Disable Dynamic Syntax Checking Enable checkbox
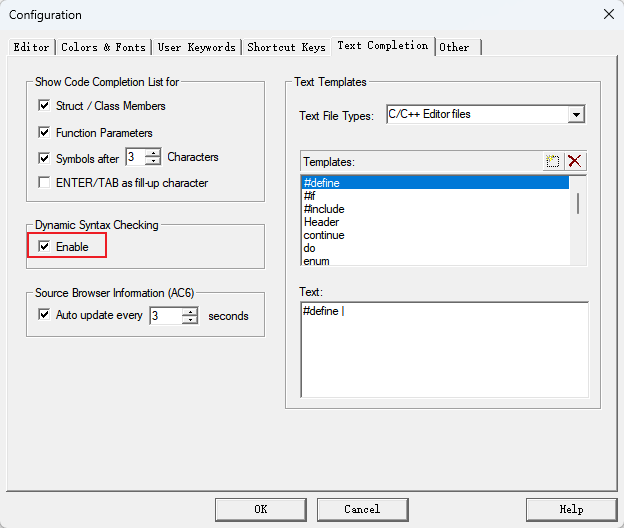Image resolution: width=624 pixels, height=528 pixels. [x=44, y=246]
